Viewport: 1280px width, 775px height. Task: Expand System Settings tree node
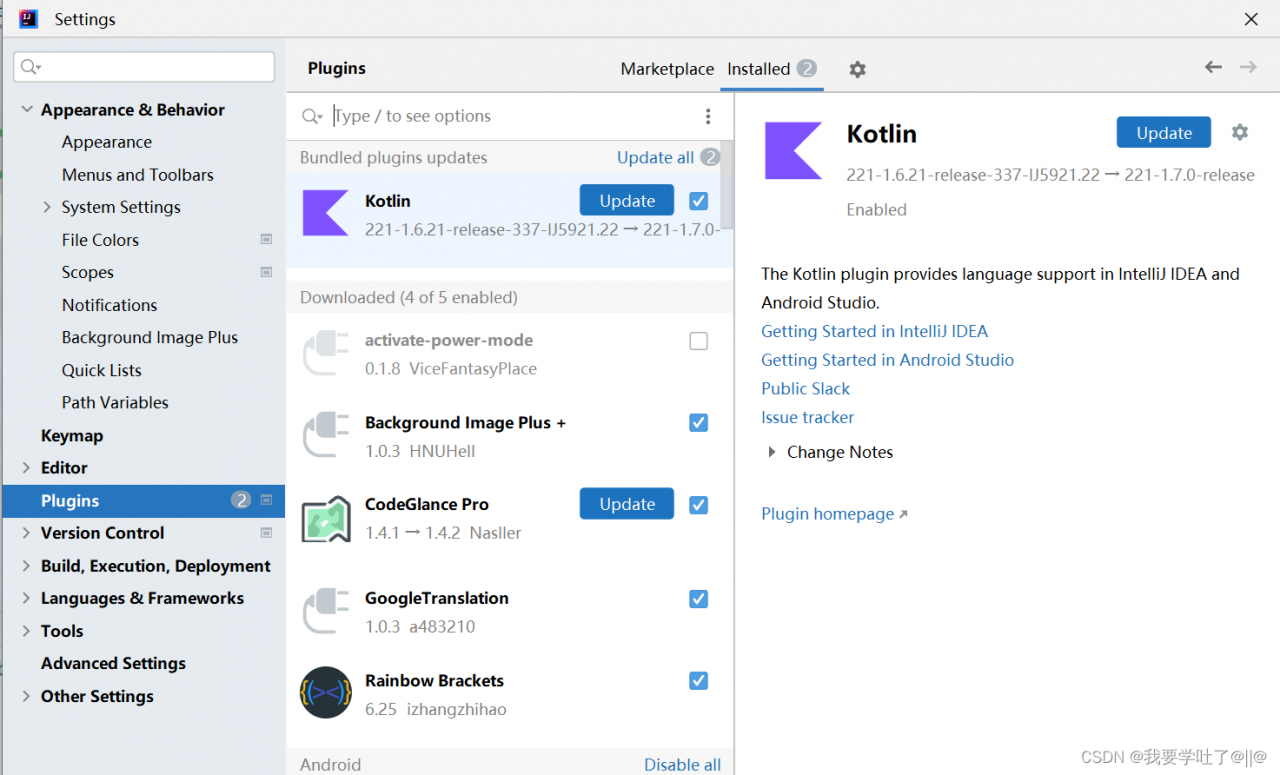point(47,207)
